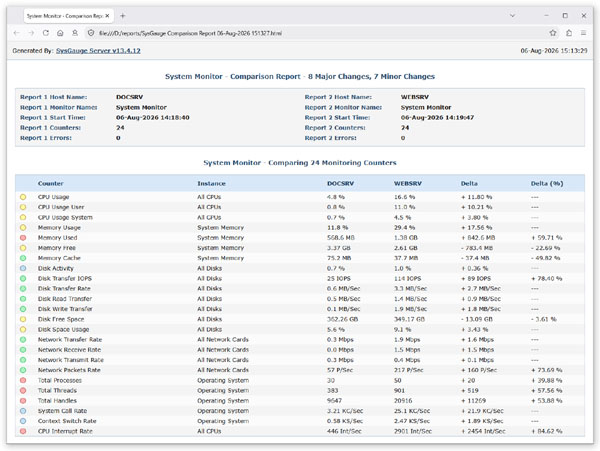This screenshot has height=451, width=600.
Task: Click the yellow dot beside CPU Usage System
Action: (x=23, y=217)
